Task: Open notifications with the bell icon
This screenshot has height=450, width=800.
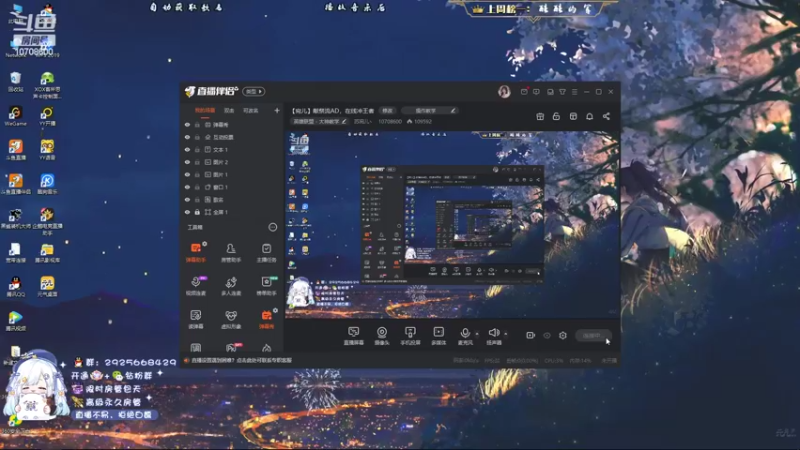Action: coord(589,116)
